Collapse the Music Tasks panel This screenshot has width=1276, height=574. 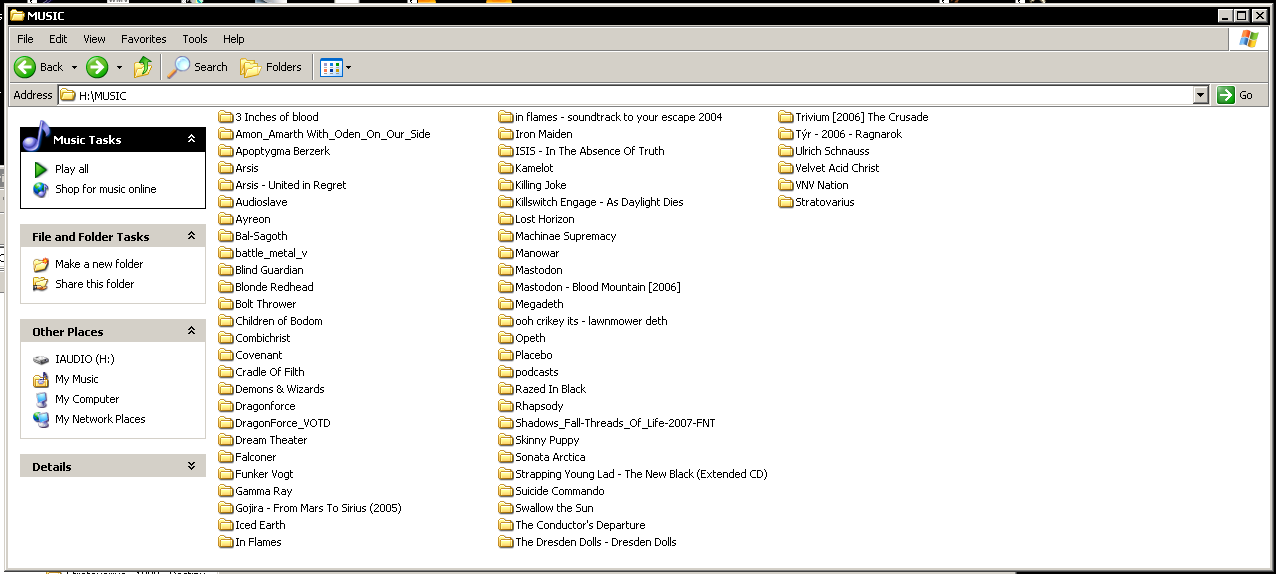pyautogui.click(x=191, y=139)
